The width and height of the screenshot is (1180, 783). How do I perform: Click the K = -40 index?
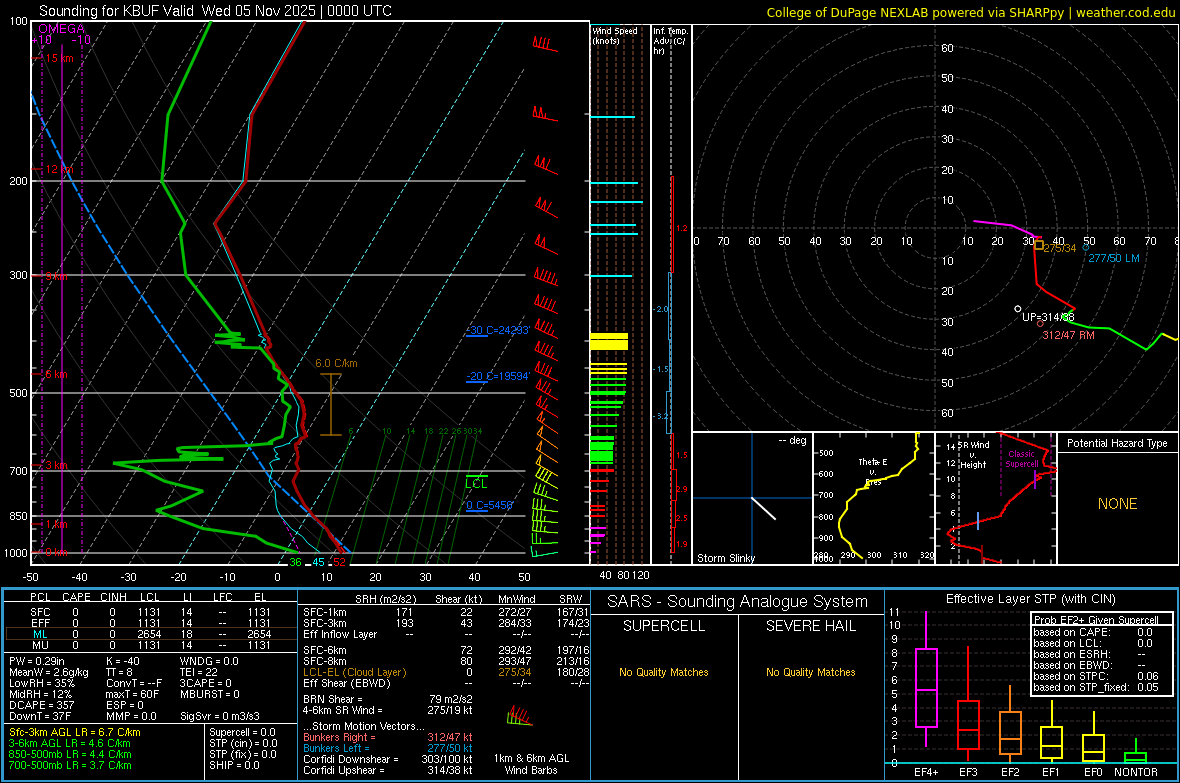click(x=123, y=661)
